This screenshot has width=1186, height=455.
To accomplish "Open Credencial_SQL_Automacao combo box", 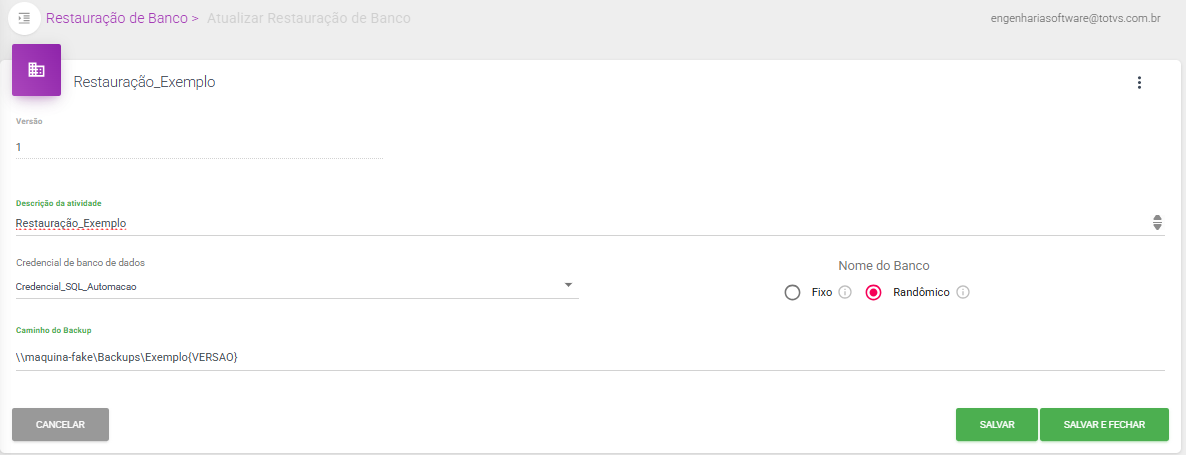I will (x=290, y=286).
